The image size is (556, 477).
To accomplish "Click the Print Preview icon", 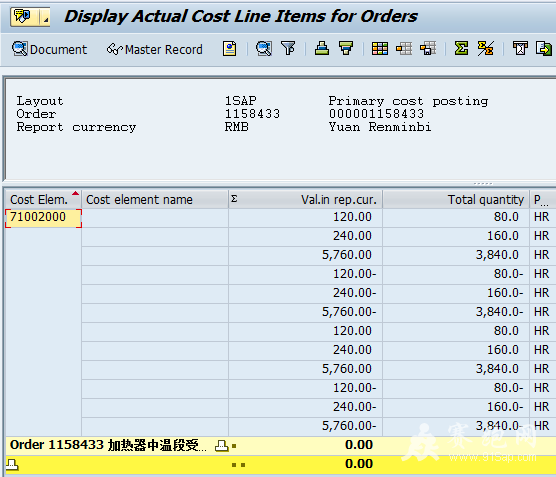I will (x=520, y=49).
